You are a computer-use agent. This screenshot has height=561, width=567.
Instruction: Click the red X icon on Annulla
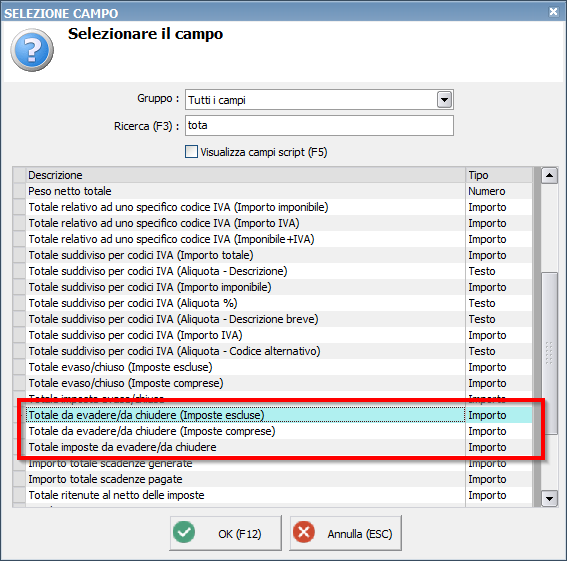point(304,532)
